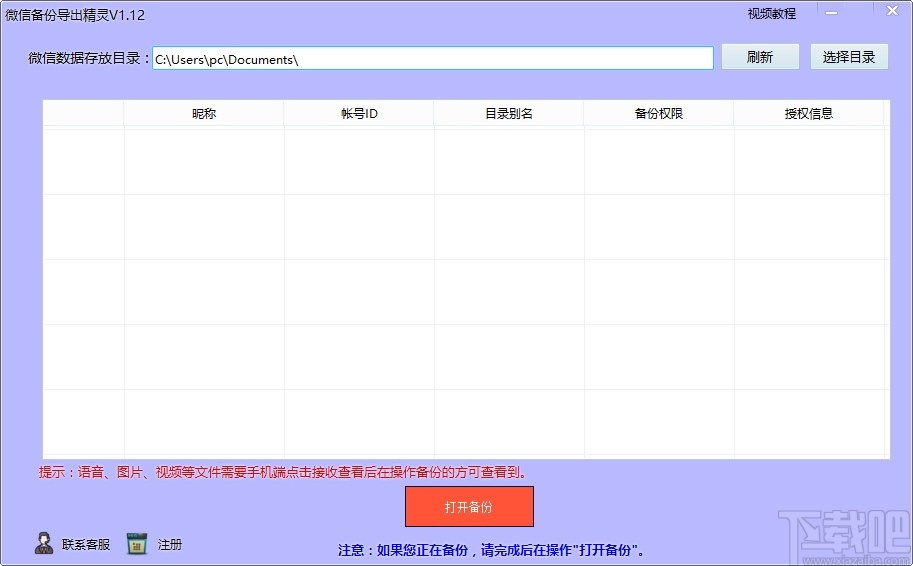Click the red 提示 hint text

coord(283,472)
